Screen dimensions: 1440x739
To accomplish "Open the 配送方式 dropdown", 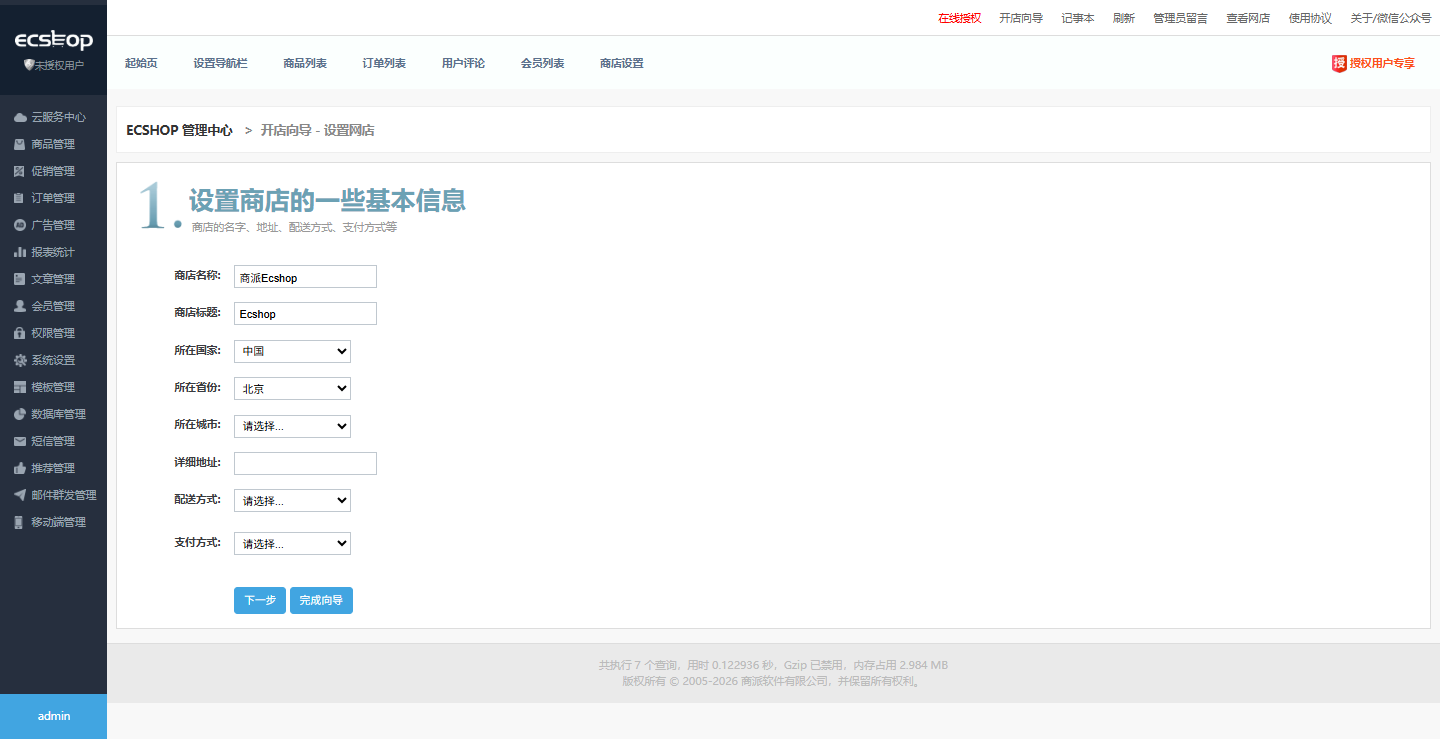I will [x=292, y=500].
